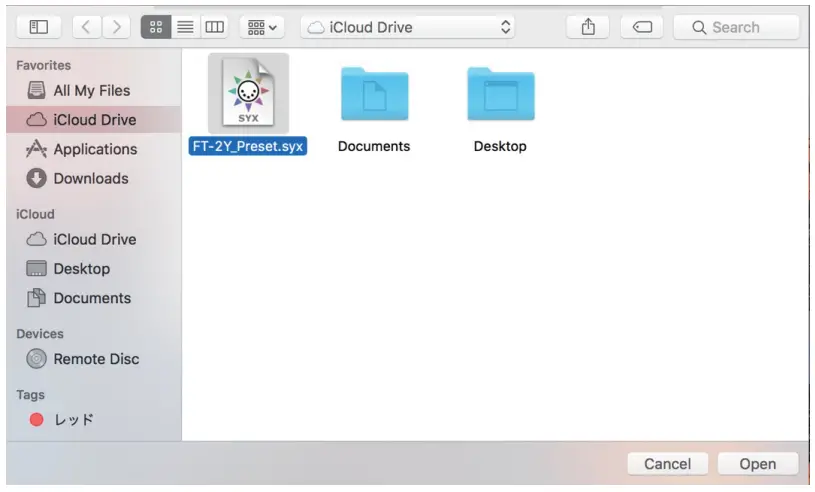Viewport: 815px width, 492px height.
Task: Select iCloud Drive under iCloud section
Action: click(x=94, y=239)
